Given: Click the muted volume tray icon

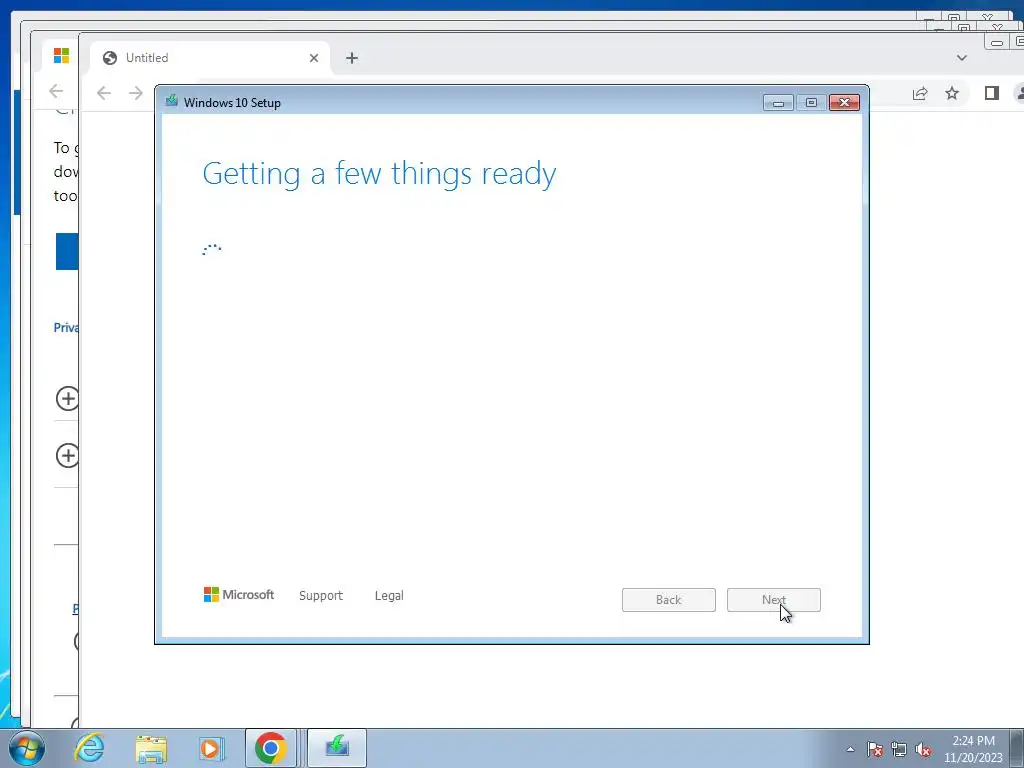Looking at the screenshot, I should [x=923, y=749].
